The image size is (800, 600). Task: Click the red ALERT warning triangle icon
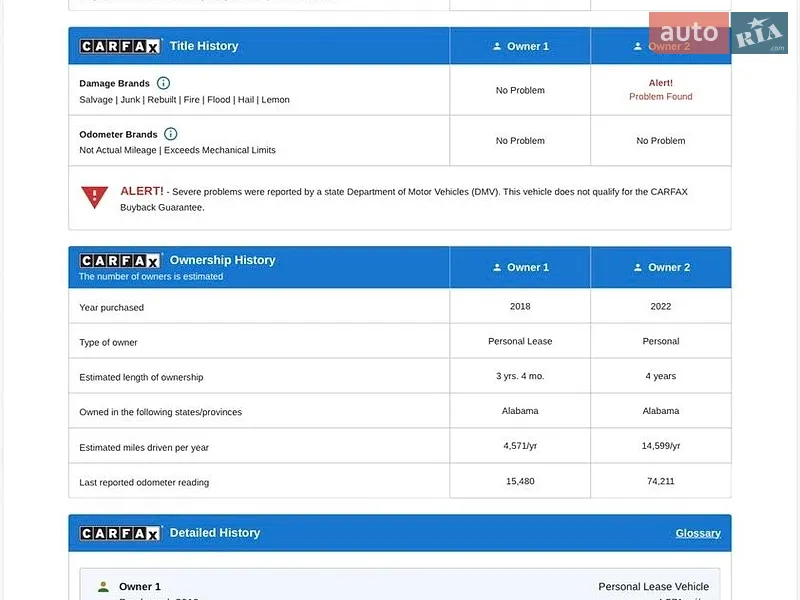pos(94,197)
